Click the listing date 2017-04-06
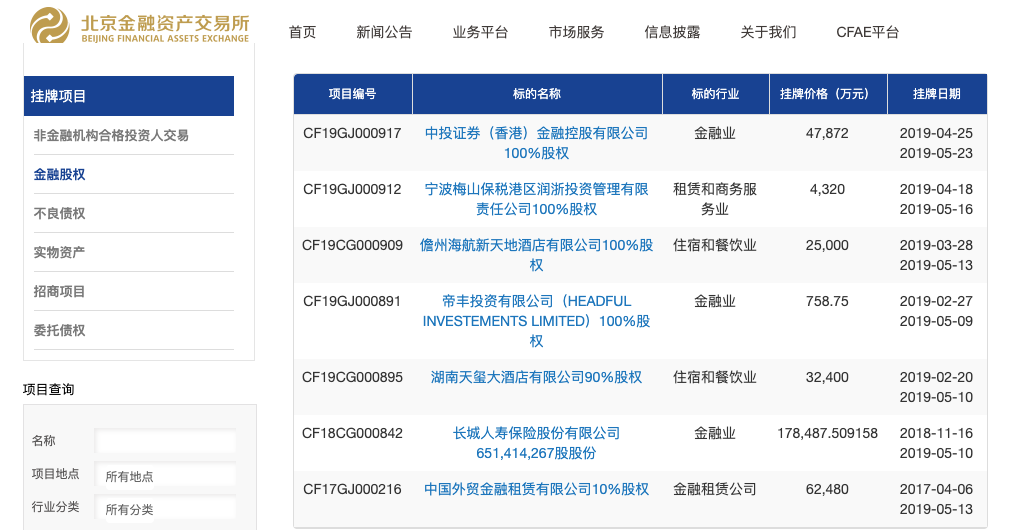The image size is (1017, 530). click(x=936, y=489)
